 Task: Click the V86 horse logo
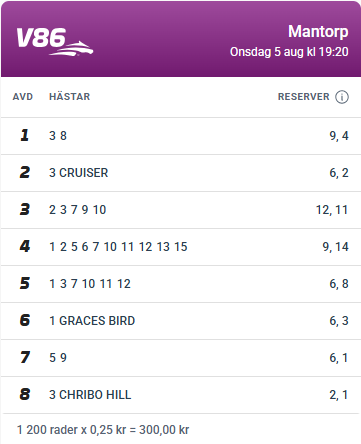pos(55,41)
